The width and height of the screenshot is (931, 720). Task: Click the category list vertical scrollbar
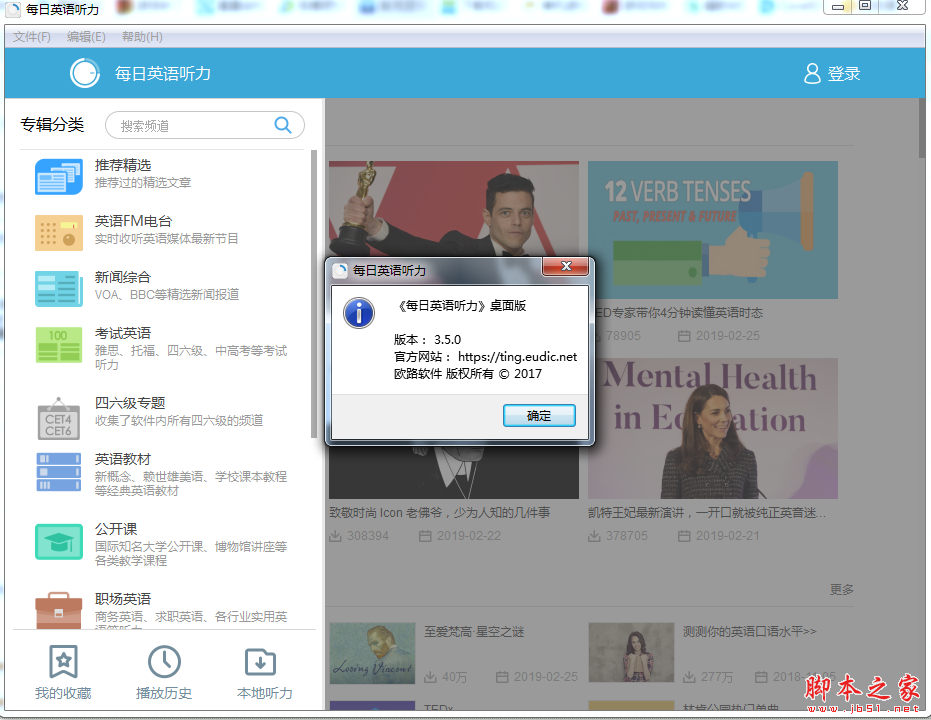[314, 294]
